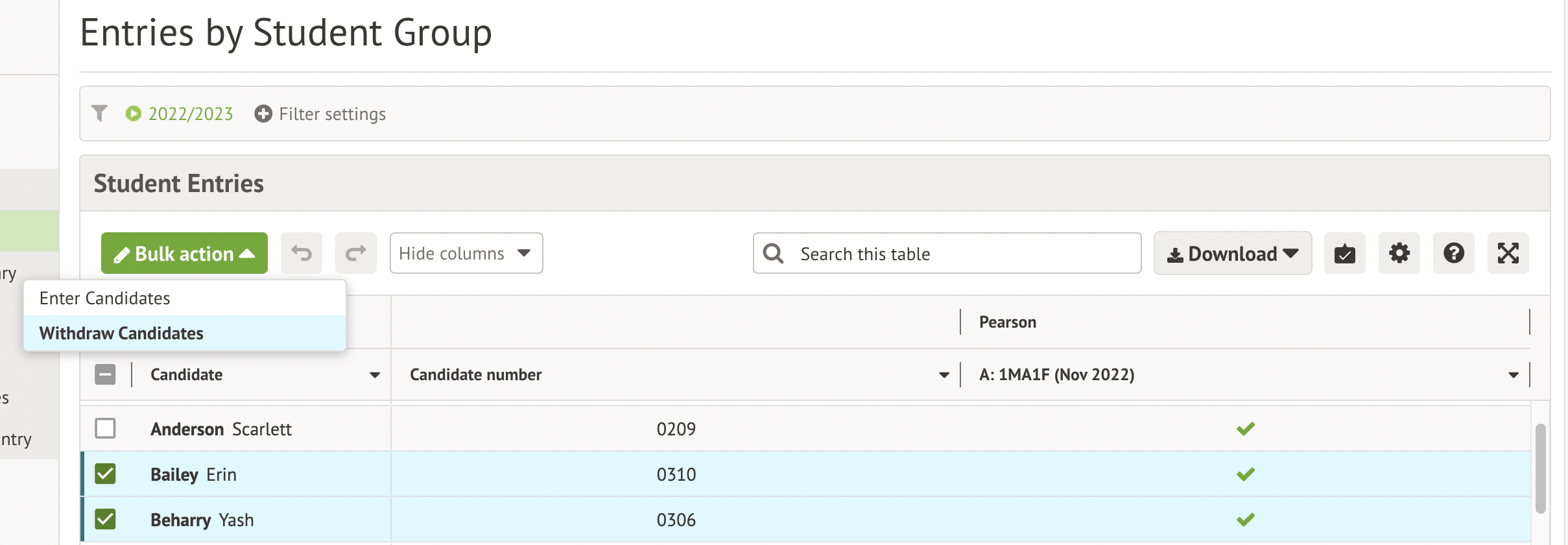
Task: Open the Download button menu
Action: pyautogui.click(x=1232, y=253)
